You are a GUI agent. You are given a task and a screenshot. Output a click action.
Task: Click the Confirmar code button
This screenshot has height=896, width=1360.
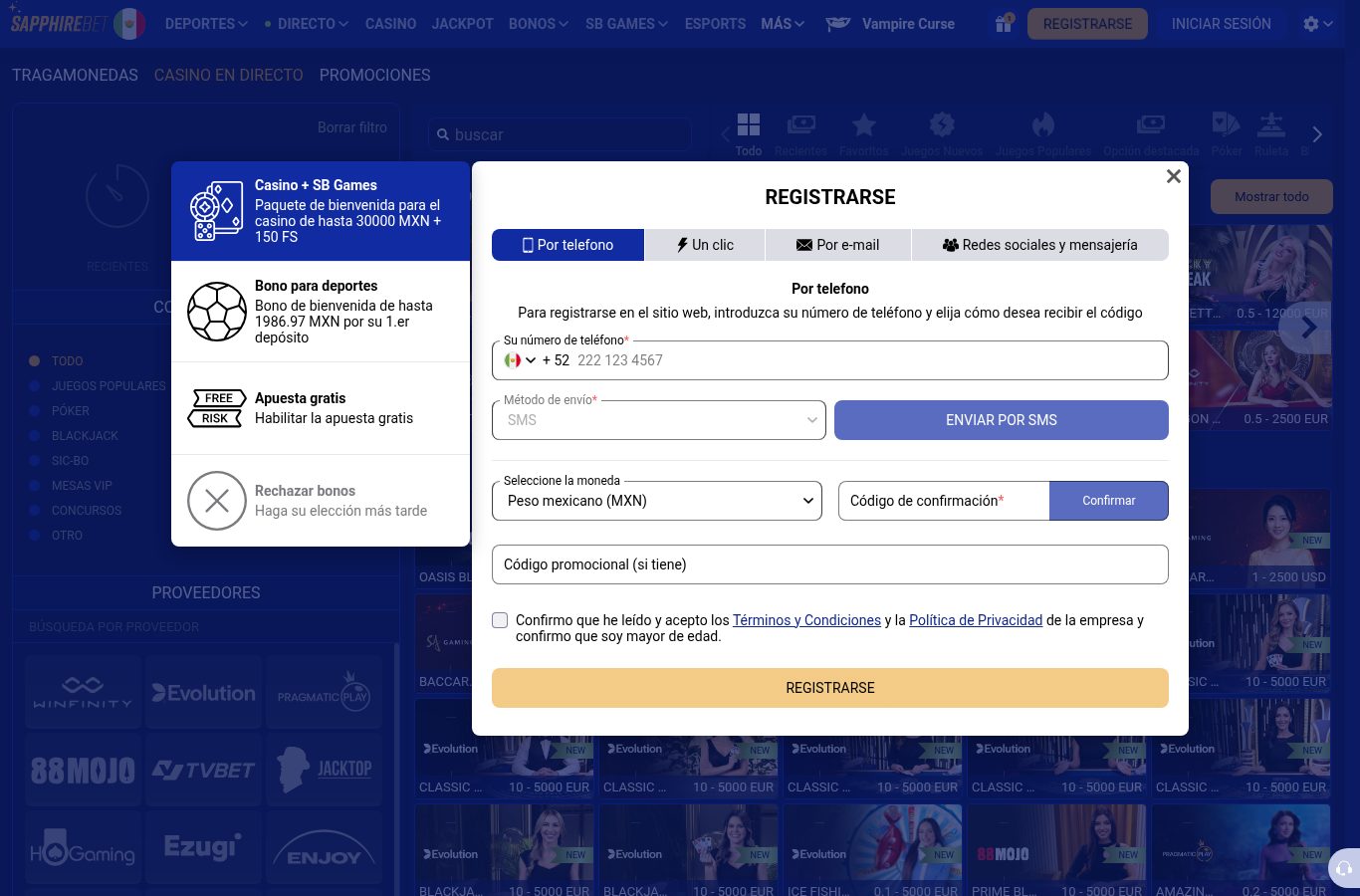[x=1109, y=501]
